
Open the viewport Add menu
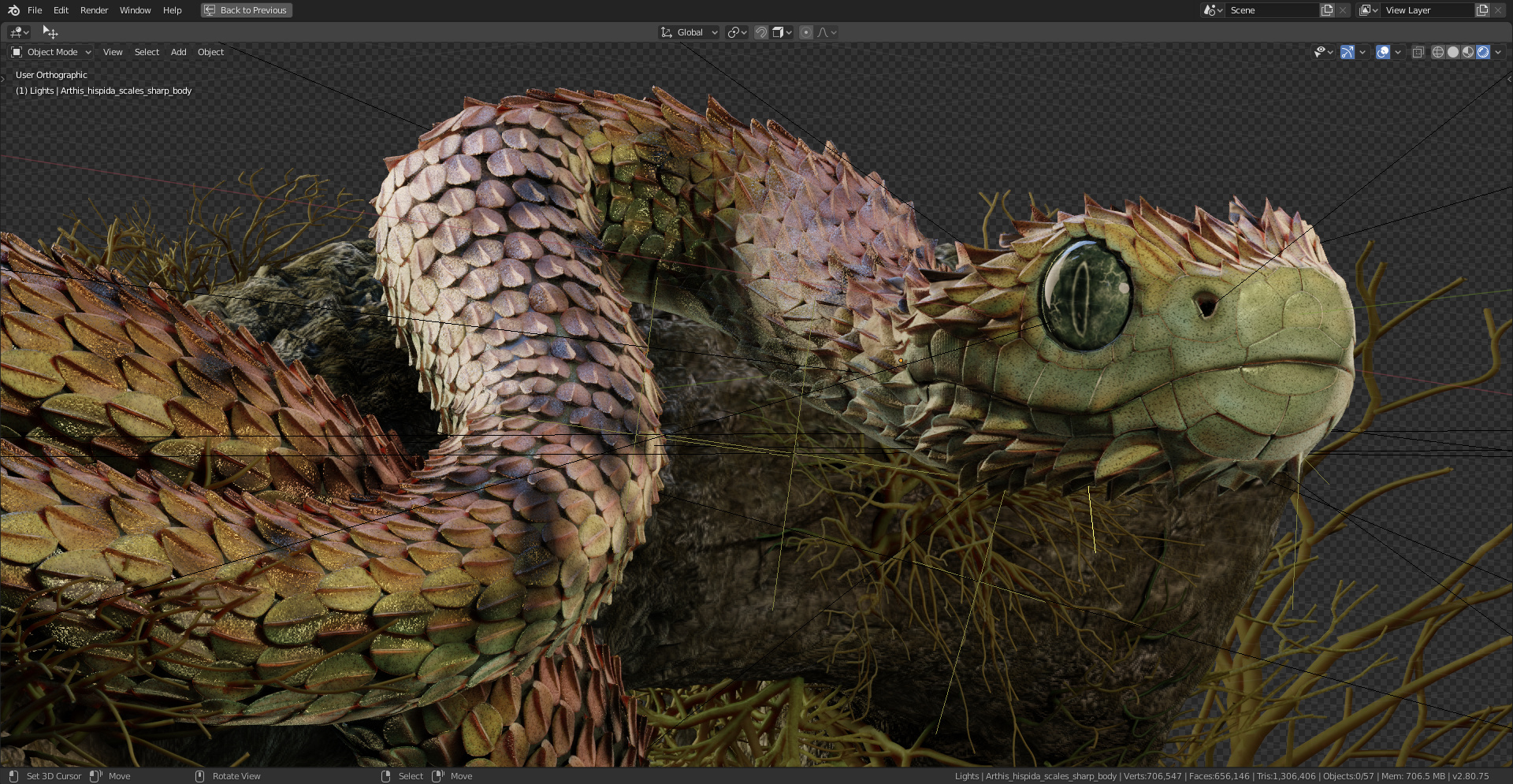(x=179, y=52)
